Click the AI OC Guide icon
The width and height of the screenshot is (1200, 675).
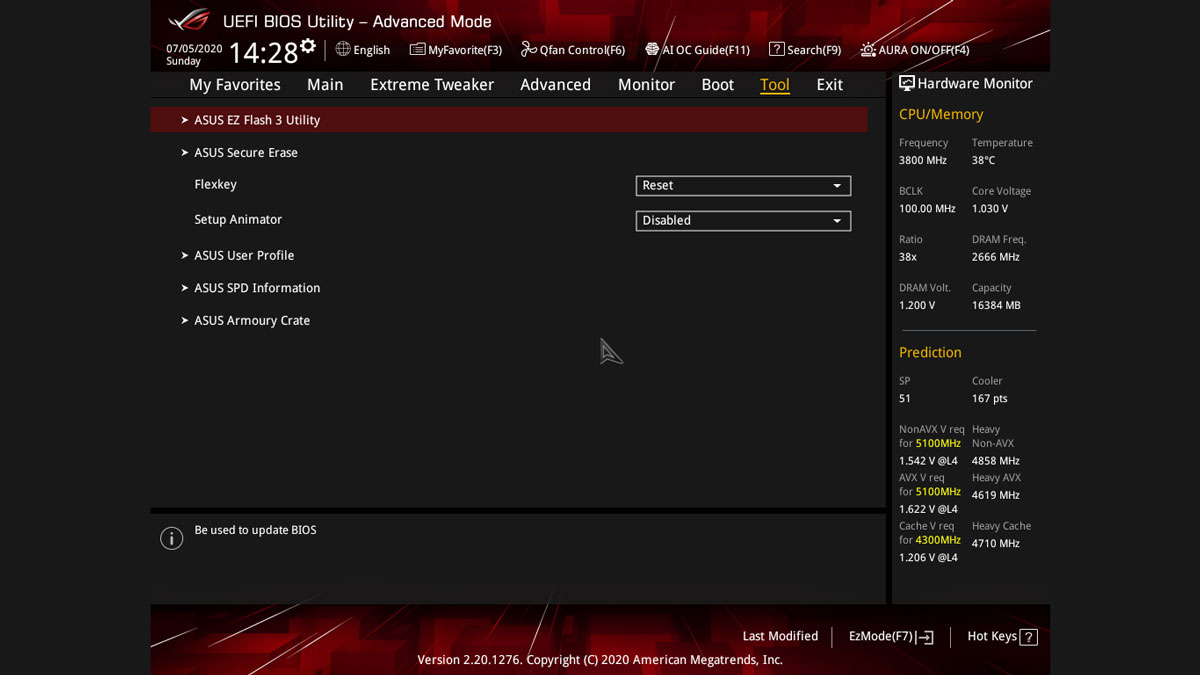click(652, 49)
